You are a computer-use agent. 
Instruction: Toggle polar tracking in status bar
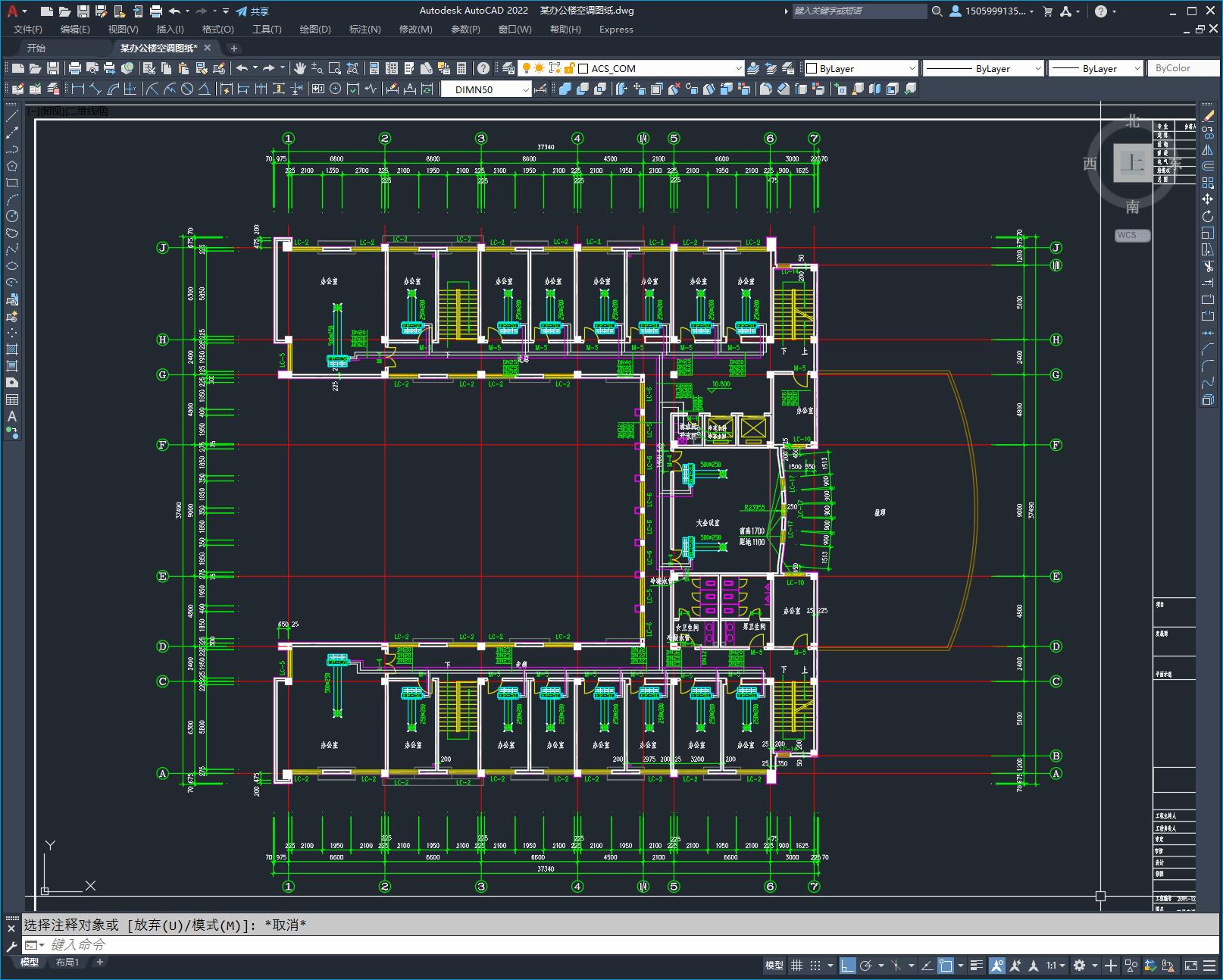[x=865, y=965]
